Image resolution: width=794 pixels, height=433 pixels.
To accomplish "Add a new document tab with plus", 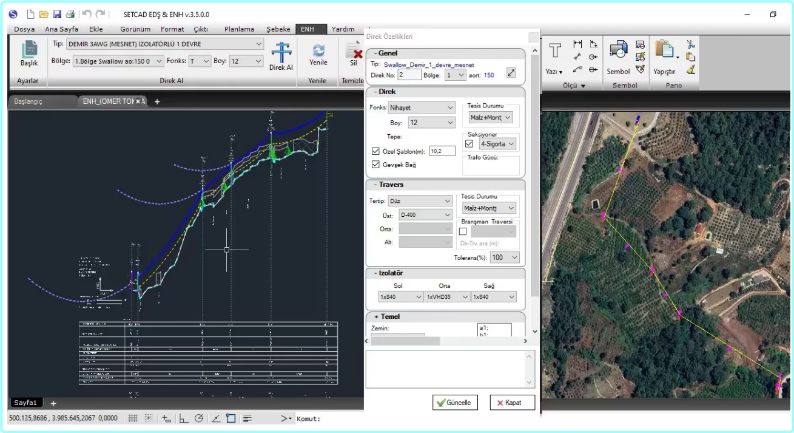I will tap(157, 102).
